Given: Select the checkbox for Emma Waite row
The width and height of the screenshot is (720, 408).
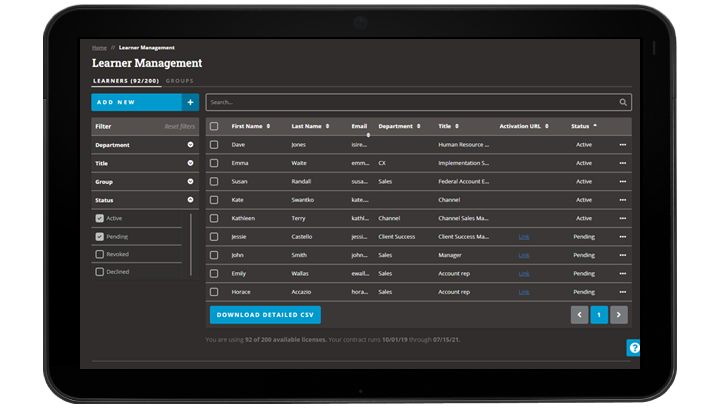Looking at the screenshot, I should pos(214,163).
